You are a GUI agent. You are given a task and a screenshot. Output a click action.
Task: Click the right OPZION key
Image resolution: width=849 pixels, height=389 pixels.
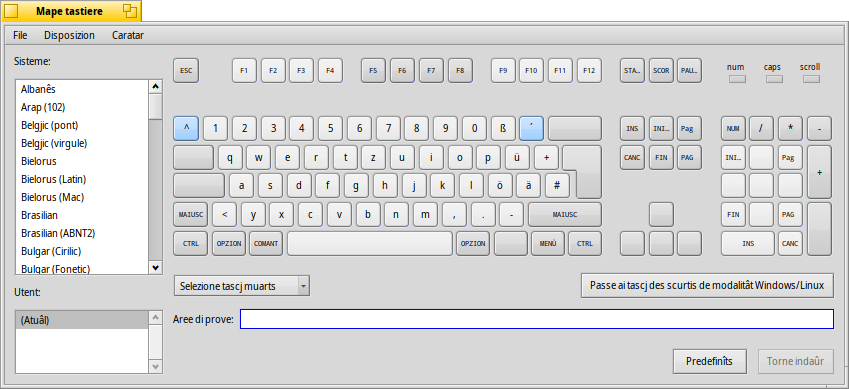click(x=473, y=244)
